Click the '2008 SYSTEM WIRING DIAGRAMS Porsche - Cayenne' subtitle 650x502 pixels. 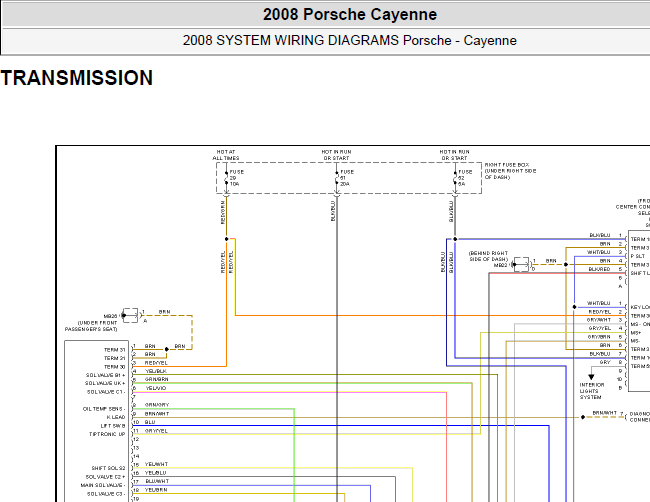click(x=349, y=41)
